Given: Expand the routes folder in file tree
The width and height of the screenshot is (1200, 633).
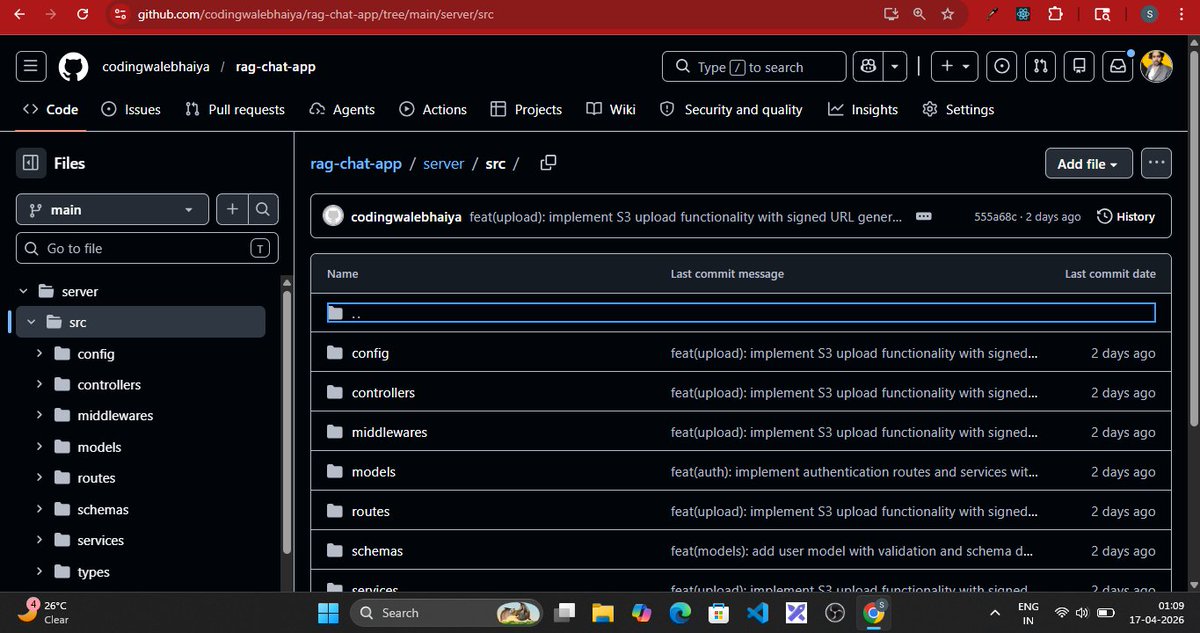Looking at the screenshot, I should point(39,478).
